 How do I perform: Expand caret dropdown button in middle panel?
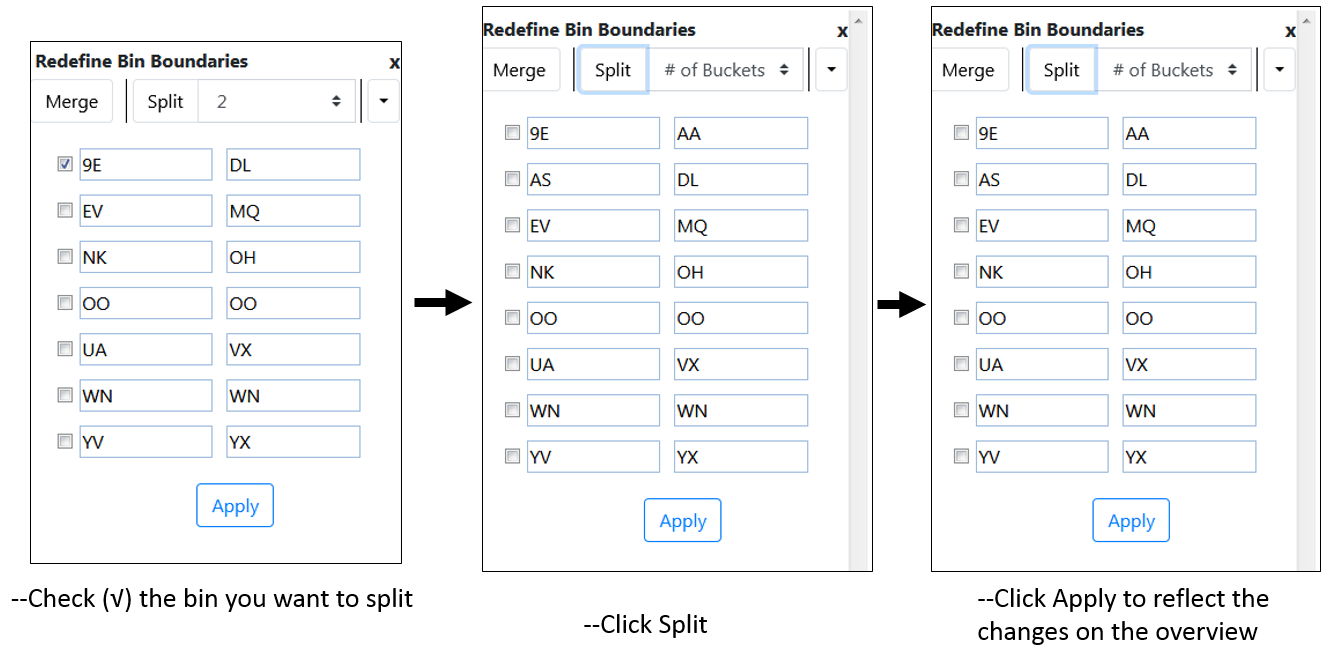tap(831, 70)
